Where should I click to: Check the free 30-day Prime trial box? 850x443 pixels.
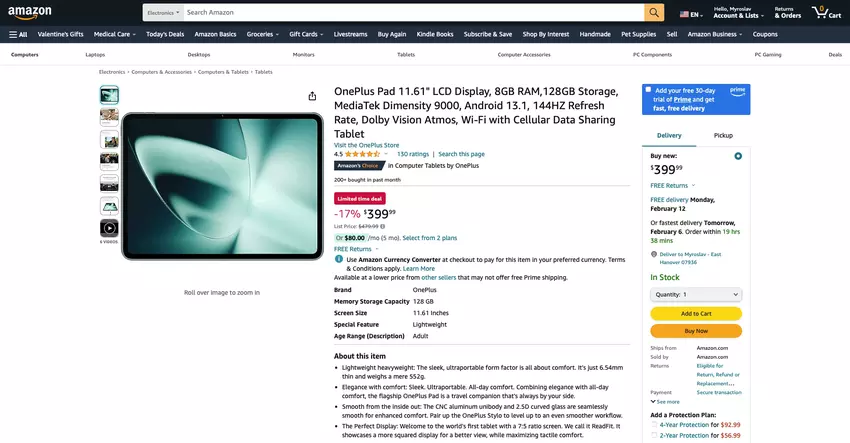pos(648,89)
